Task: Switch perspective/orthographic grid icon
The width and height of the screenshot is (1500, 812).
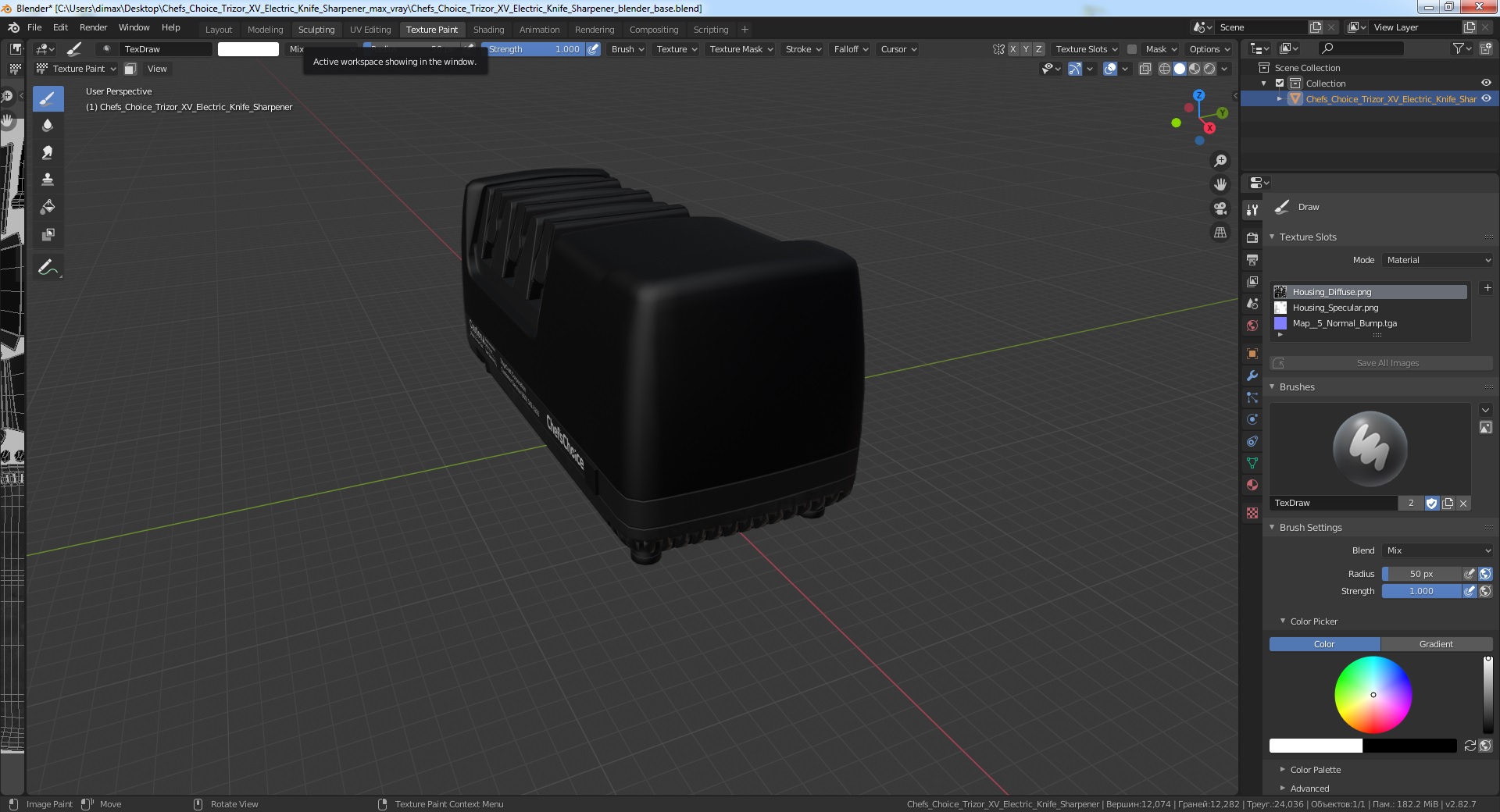Action: (x=1220, y=233)
